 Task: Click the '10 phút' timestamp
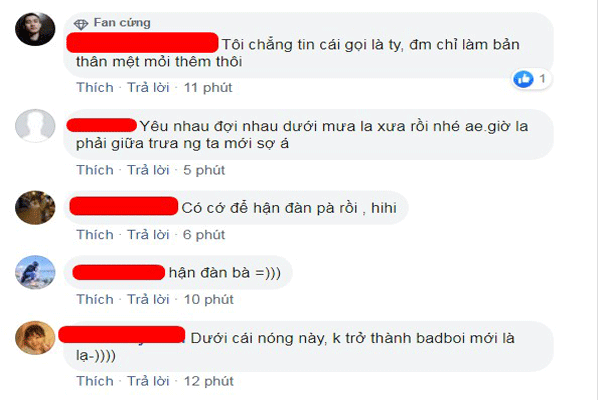point(209,299)
